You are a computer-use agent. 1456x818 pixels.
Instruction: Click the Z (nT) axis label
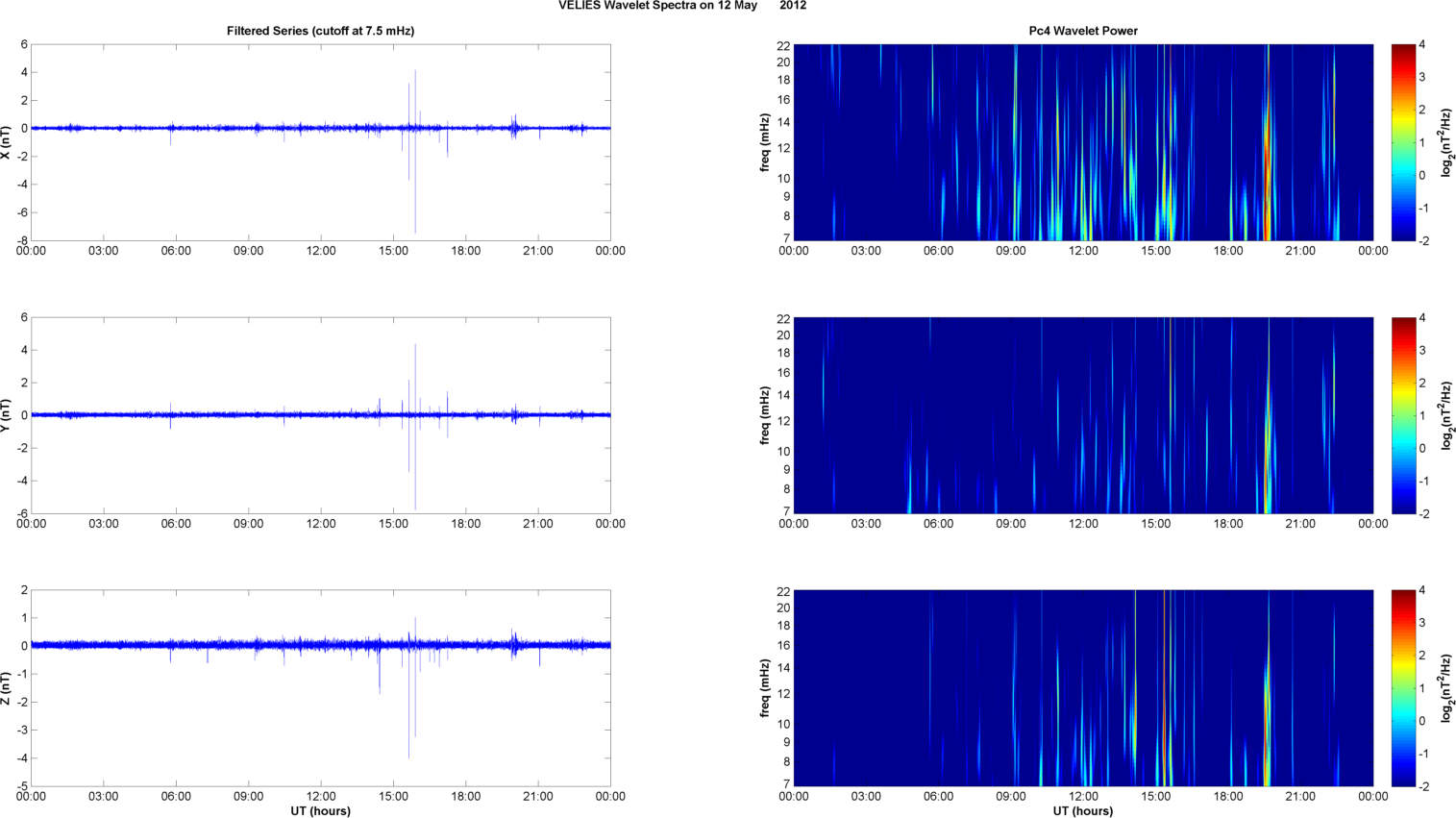(6, 688)
